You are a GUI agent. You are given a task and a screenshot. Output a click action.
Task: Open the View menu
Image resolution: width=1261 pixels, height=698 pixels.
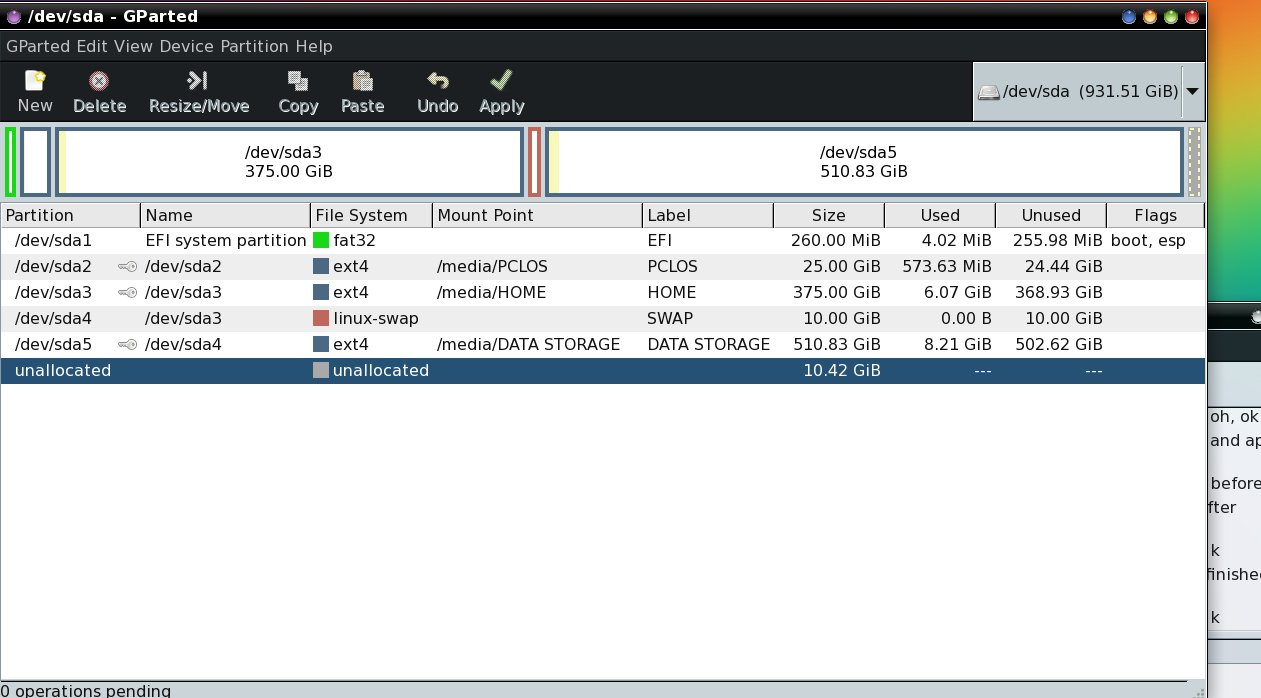[x=134, y=46]
